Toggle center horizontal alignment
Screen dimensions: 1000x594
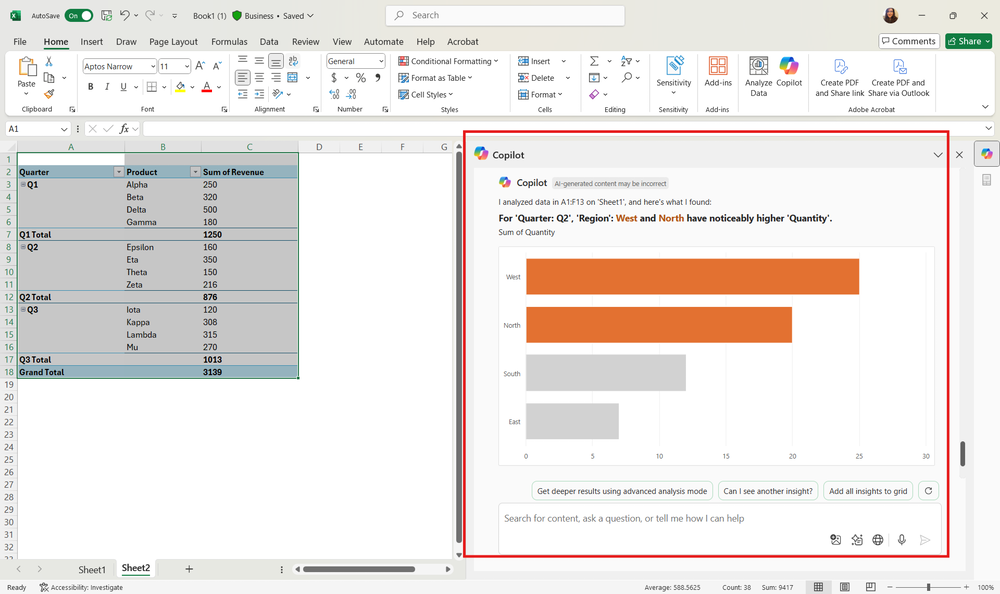[259, 78]
